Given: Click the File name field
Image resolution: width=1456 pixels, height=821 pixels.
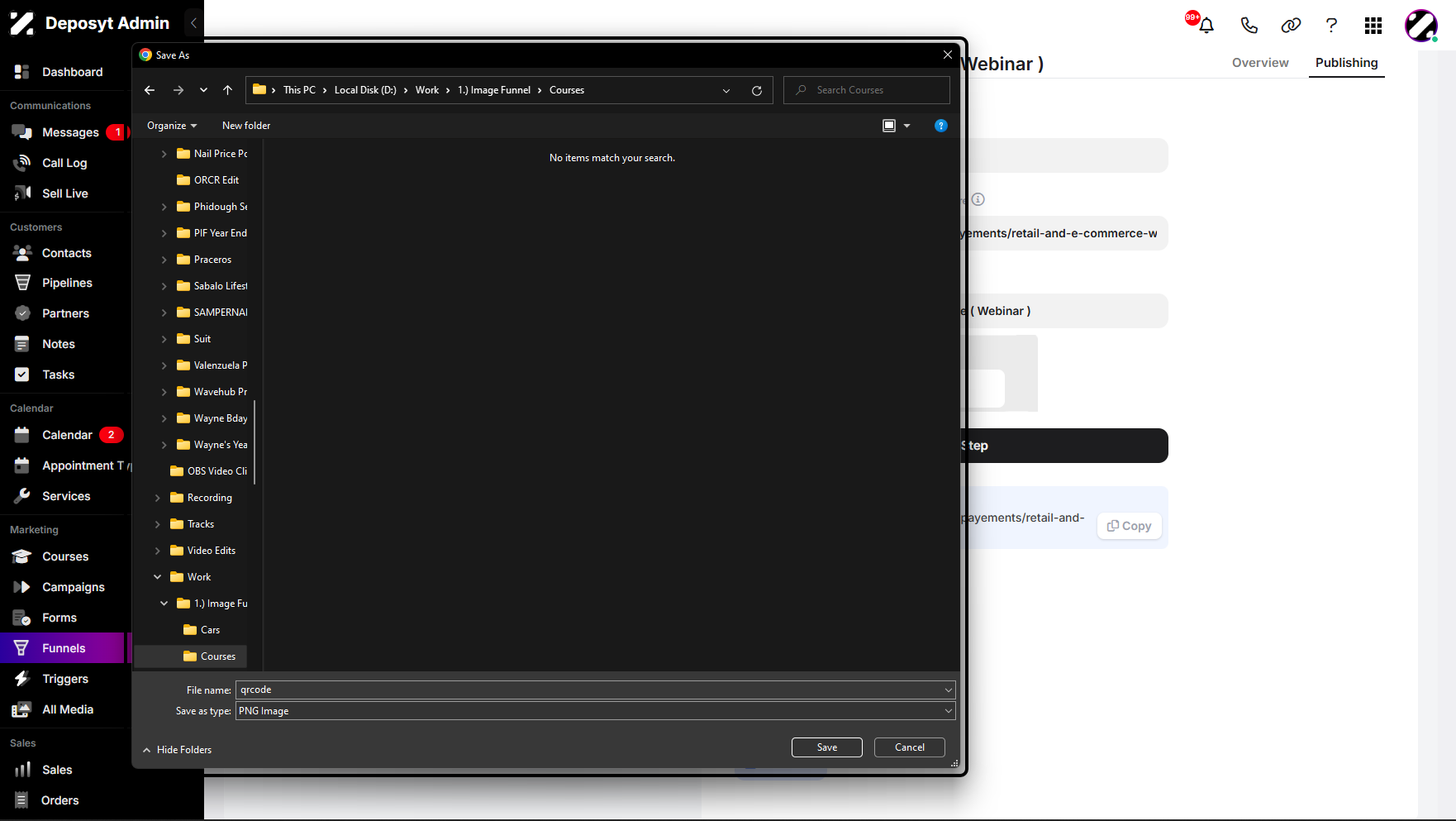Looking at the screenshot, I should (595, 690).
